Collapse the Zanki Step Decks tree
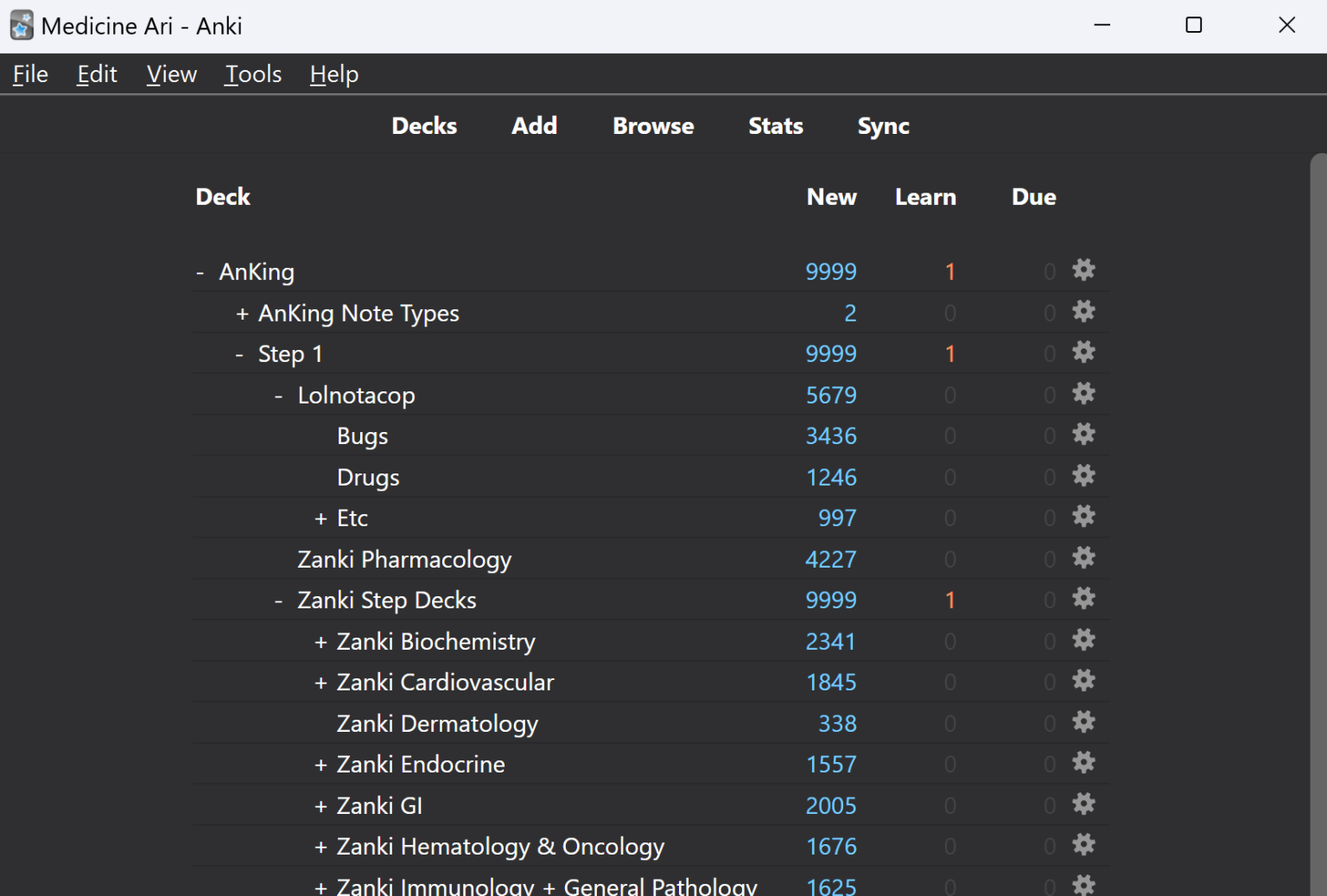The height and width of the screenshot is (896, 1327). [277, 600]
